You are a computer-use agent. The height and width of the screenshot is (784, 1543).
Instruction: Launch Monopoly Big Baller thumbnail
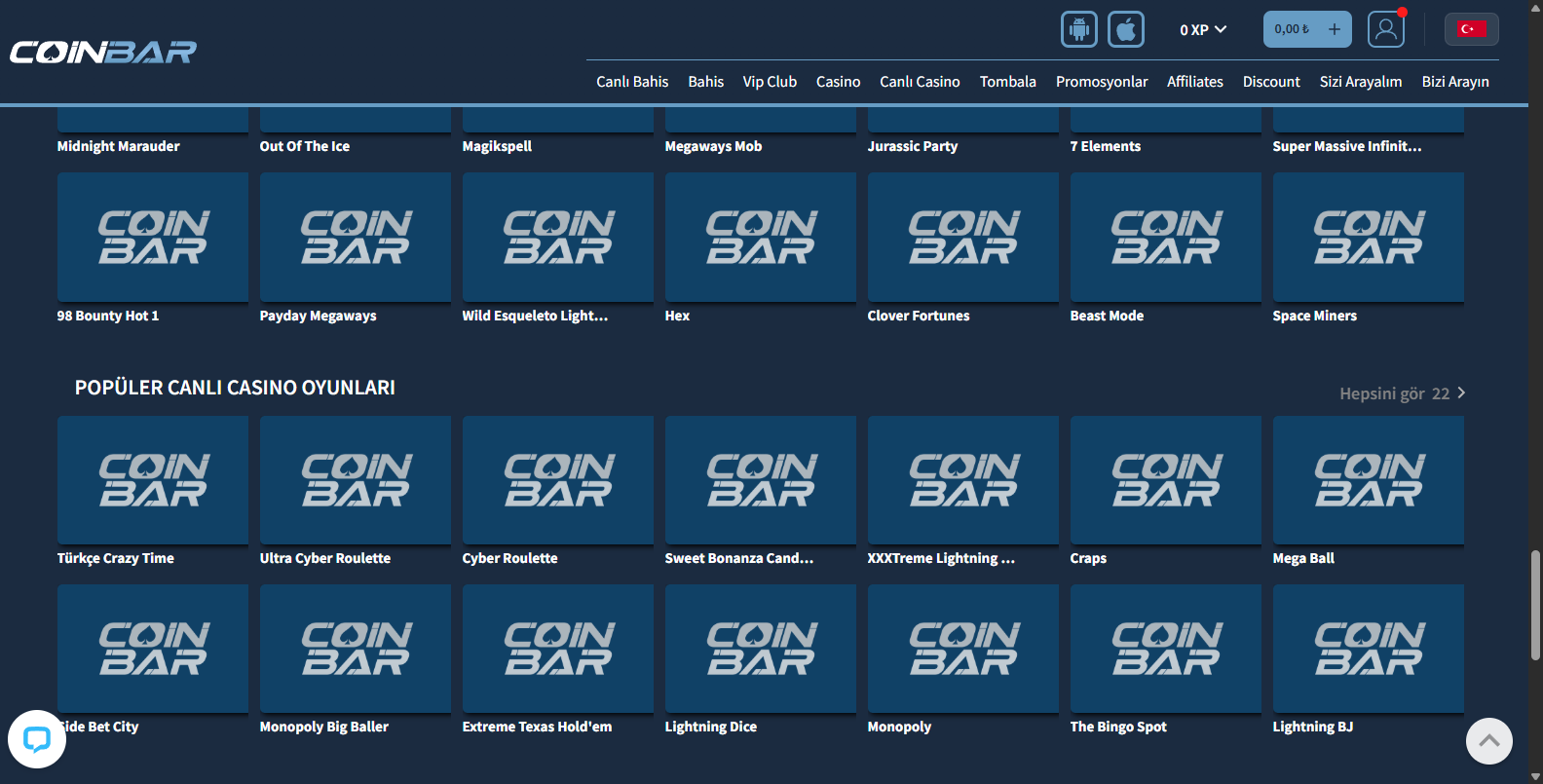point(356,649)
